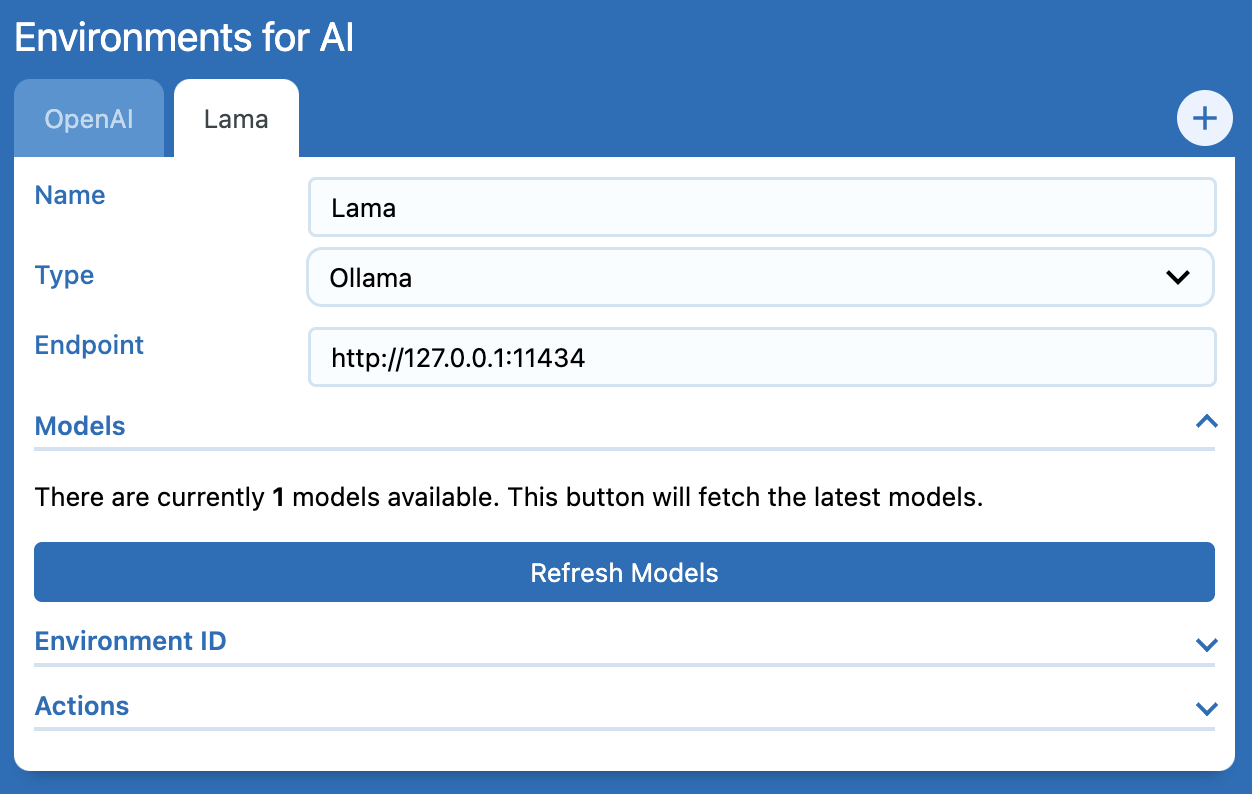Expand the Environment ID section
This screenshot has height=794, width=1252.
point(130,641)
